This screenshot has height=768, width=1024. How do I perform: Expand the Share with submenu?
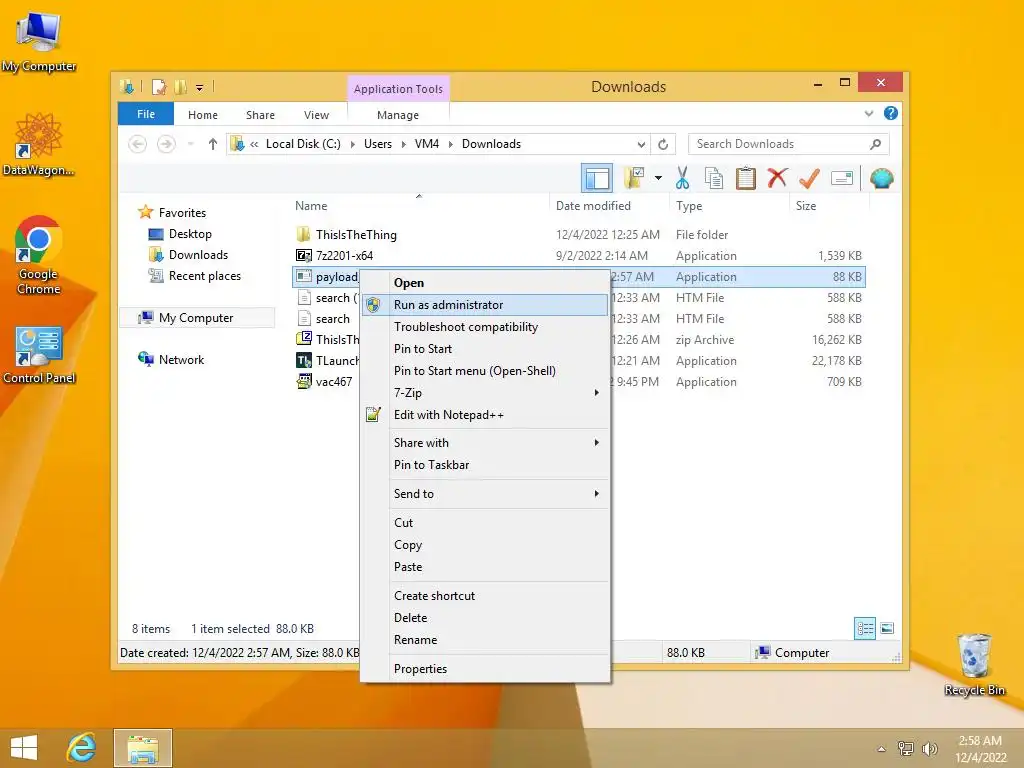(485, 443)
